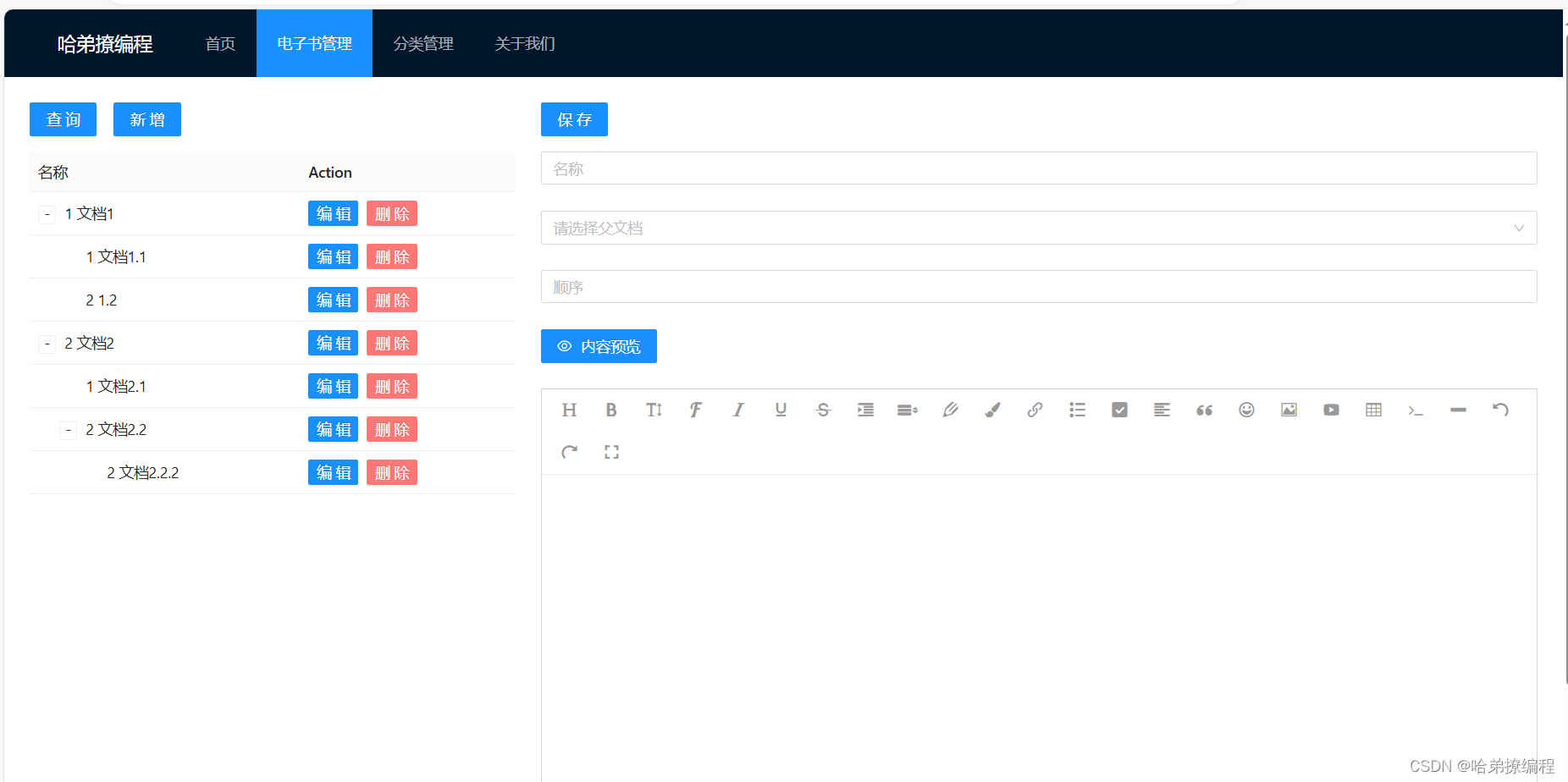The image size is (1568, 782).
Task: Toggle italic formatting
Action: pyautogui.click(x=738, y=410)
